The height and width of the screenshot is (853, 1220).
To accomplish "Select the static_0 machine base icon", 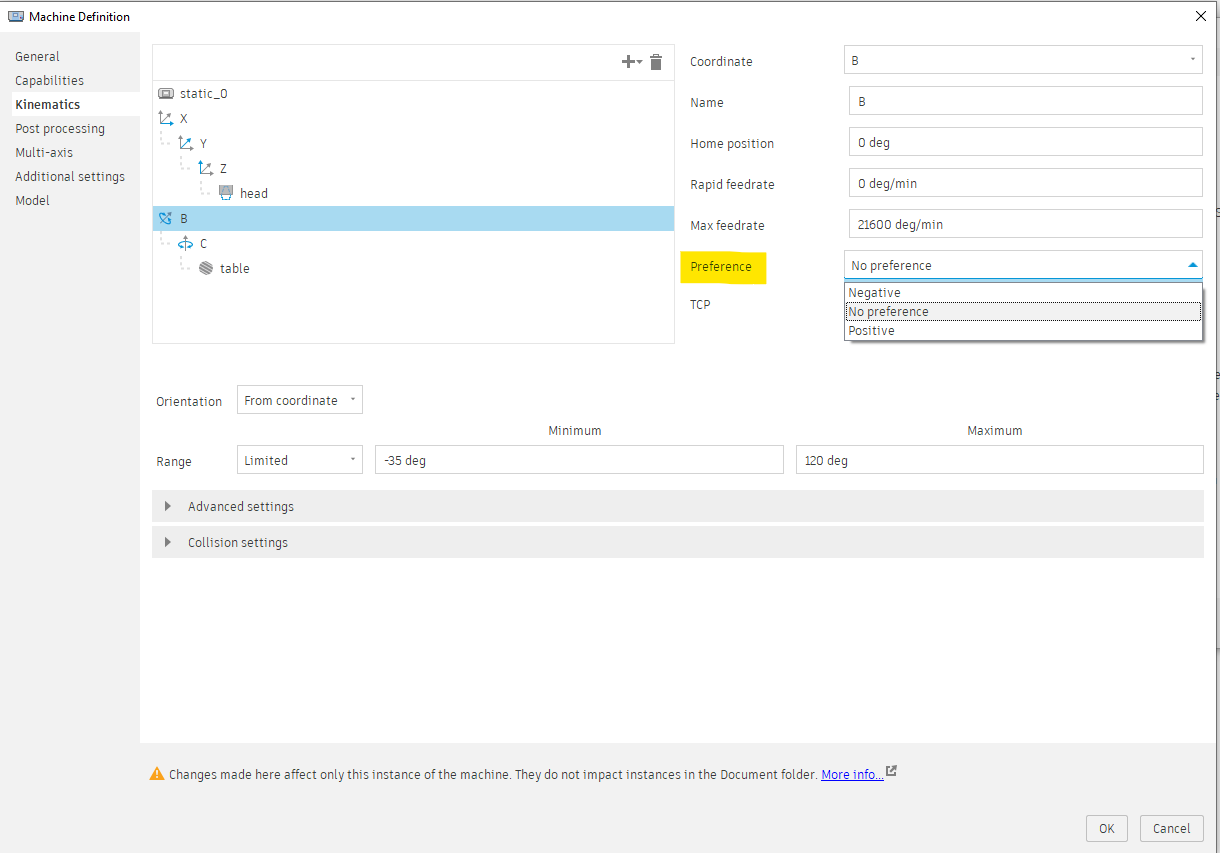I will coord(164,93).
